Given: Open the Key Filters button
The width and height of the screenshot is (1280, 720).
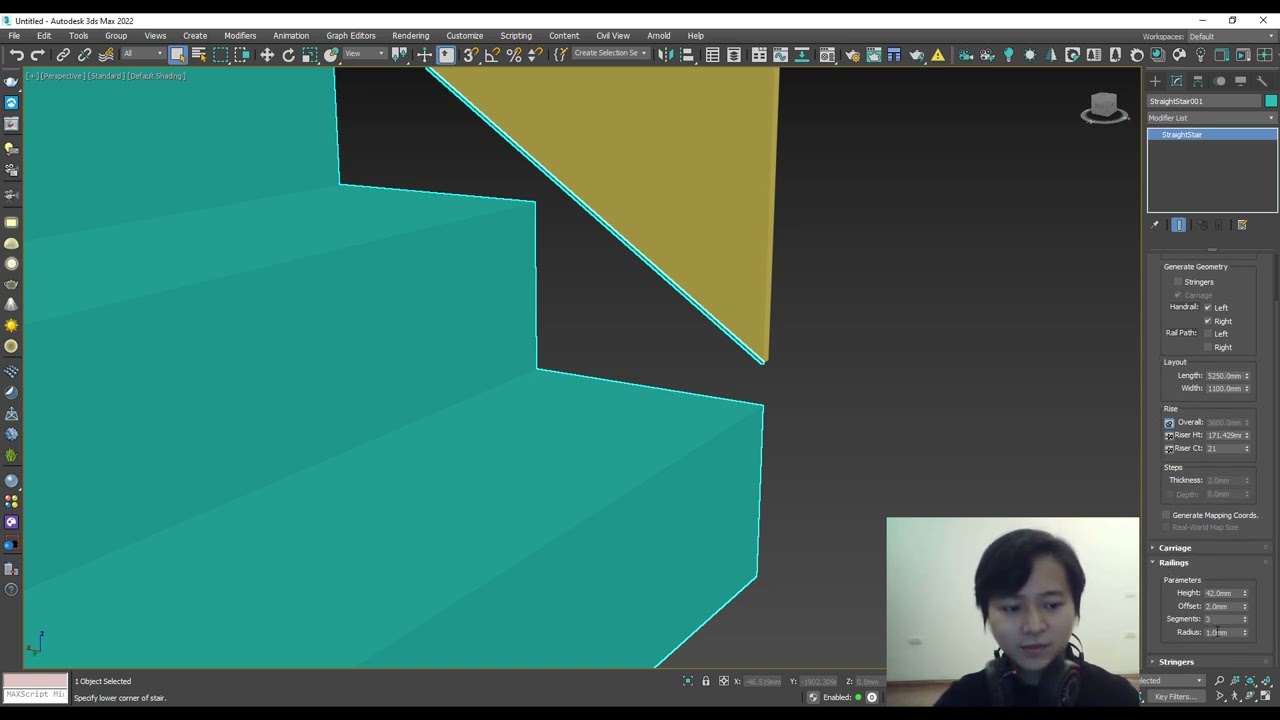Looking at the screenshot, I should tap(1174, 697).
